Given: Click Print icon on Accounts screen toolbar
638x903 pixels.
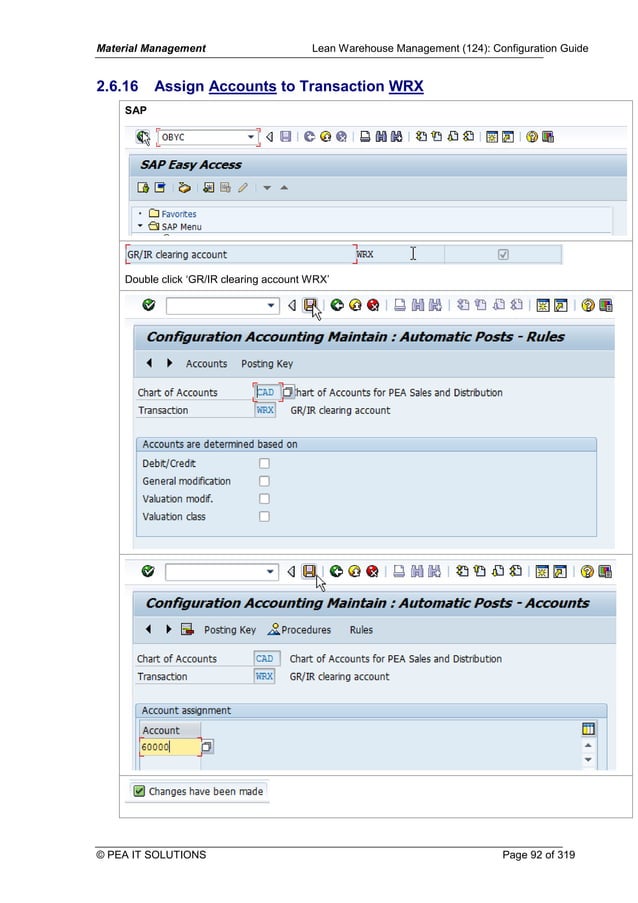Looking at the screenshot, I should tap(398, 571).
